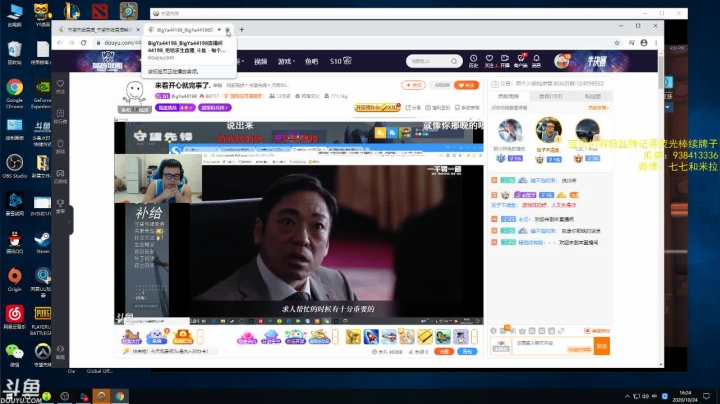This screenshot has width=720, height=404.
Task: Open the Overwatch desktop icon
Action: coord(43,354)
